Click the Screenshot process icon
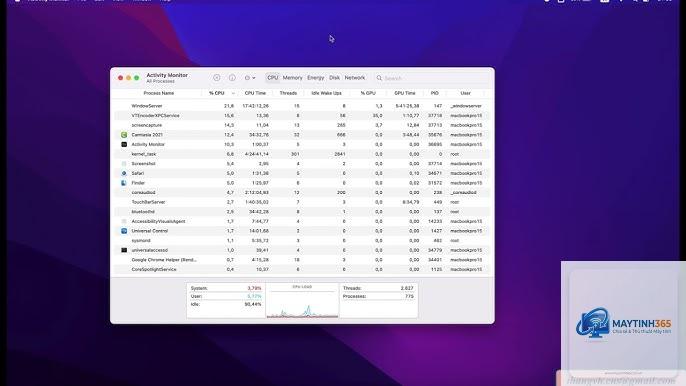Viewport: 686px width, 386px height. [x=124, y=164]
